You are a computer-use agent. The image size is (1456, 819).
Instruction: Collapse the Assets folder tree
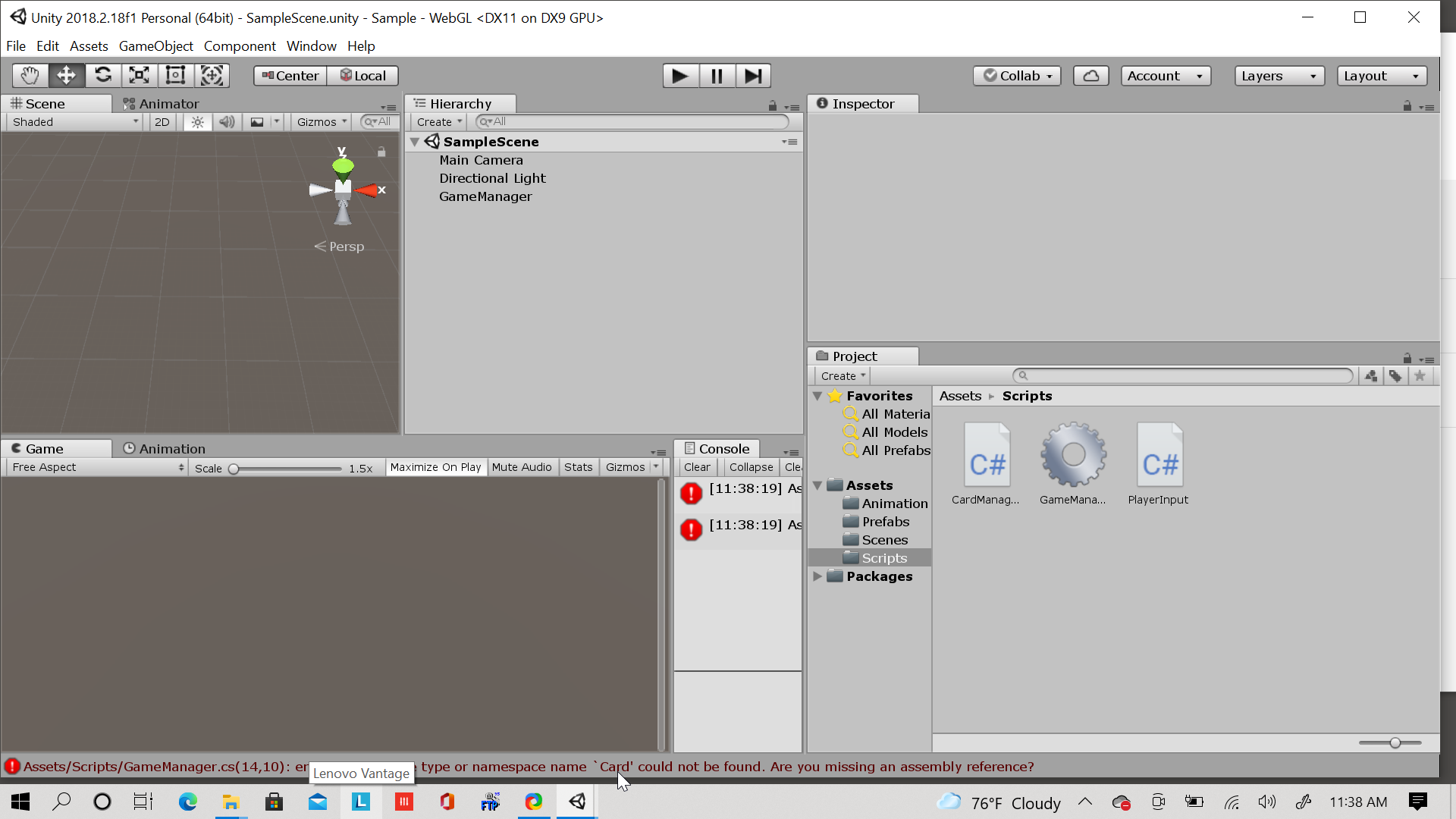click(x=817, y=485)
